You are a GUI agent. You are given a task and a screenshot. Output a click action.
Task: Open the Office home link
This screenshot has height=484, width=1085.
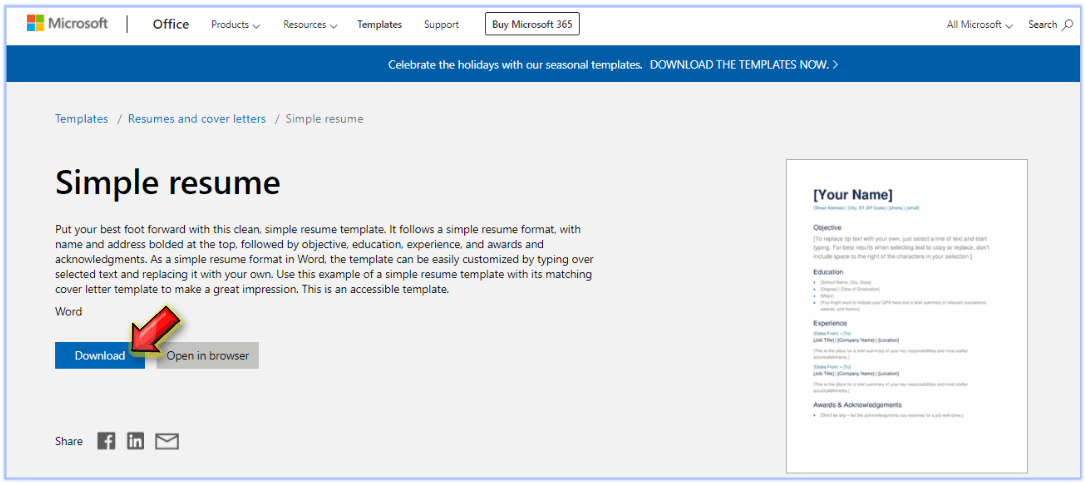[x=171, y=24]
